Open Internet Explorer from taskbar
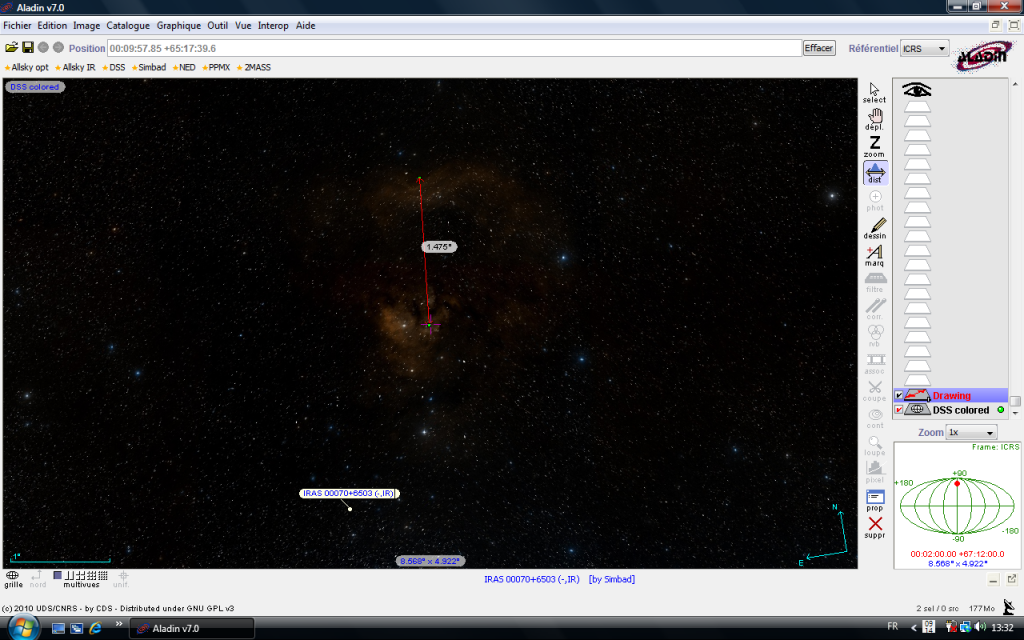Image resolution: width=1024 pixels, height=640 pixels. coord(95,628)
